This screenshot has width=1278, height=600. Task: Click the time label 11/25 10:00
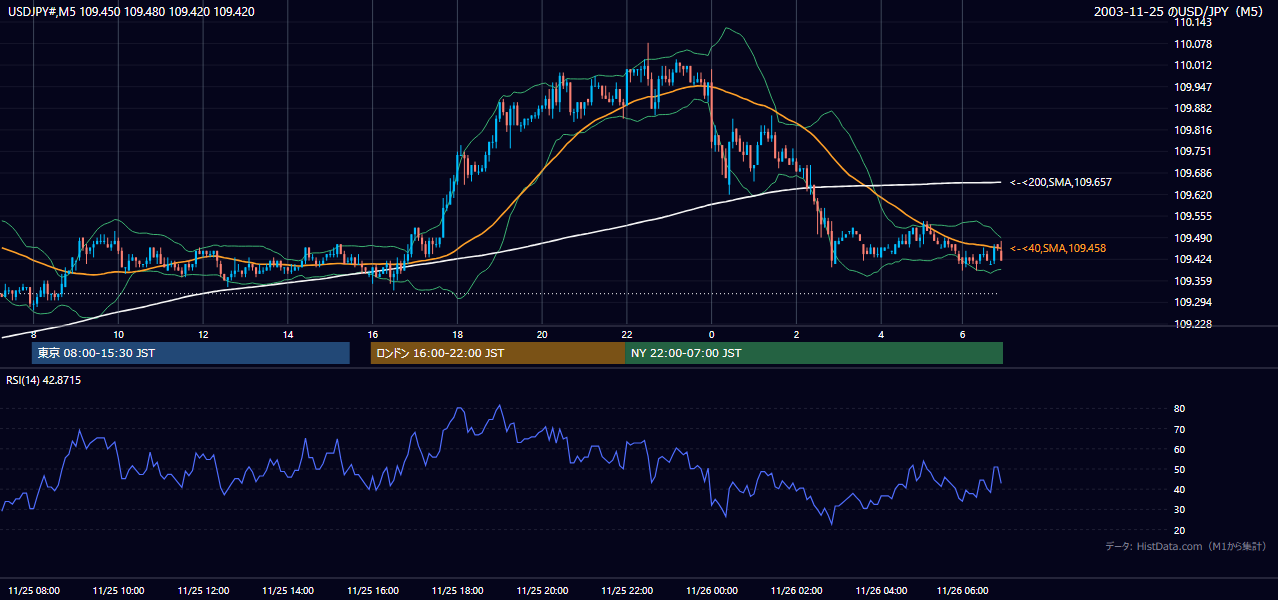[x=118, y=590]
